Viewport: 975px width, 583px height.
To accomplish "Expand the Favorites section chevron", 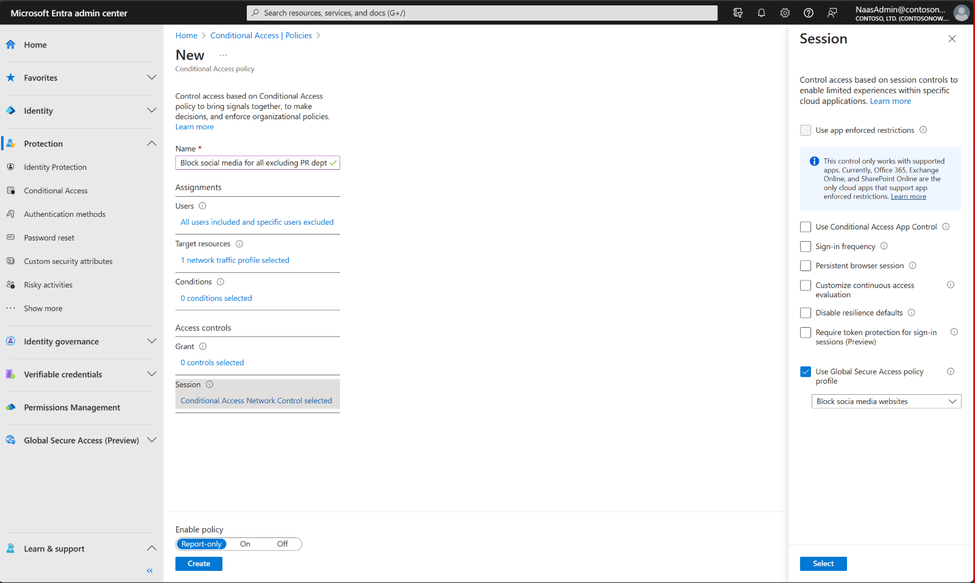I will click(151, 78).
